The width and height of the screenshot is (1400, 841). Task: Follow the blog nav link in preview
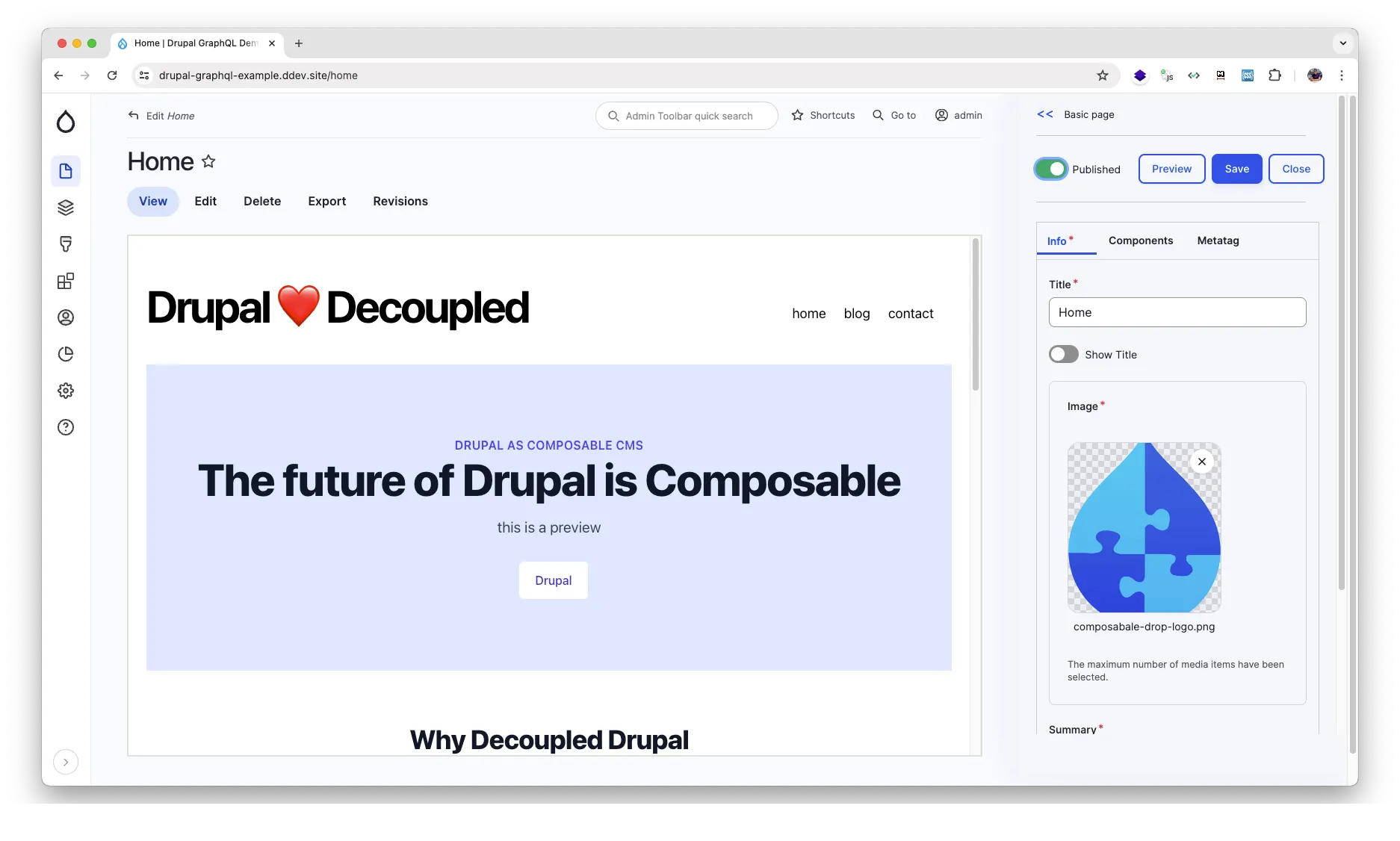857,314
